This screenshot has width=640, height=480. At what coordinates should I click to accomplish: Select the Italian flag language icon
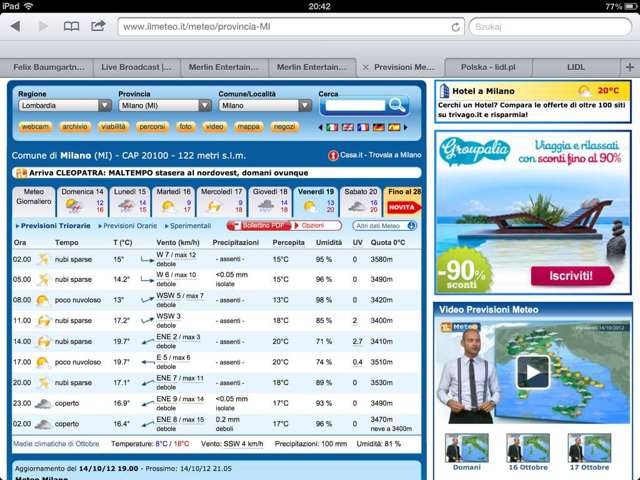tap(332, 127)
